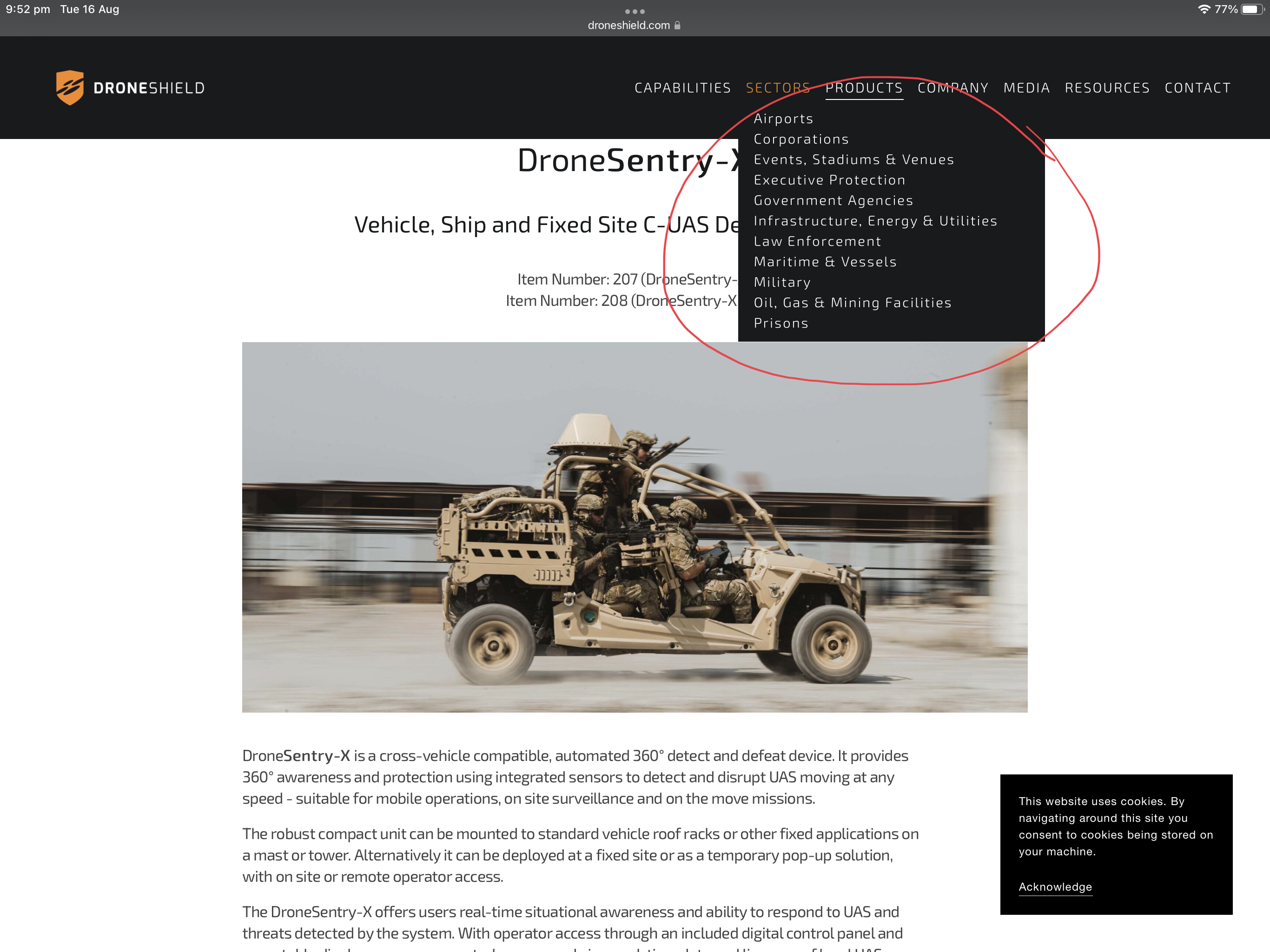The width and height of the screenshot is (1270, 952).
Task: Click the 'Item Number: 207' text line
Action: 628,279
